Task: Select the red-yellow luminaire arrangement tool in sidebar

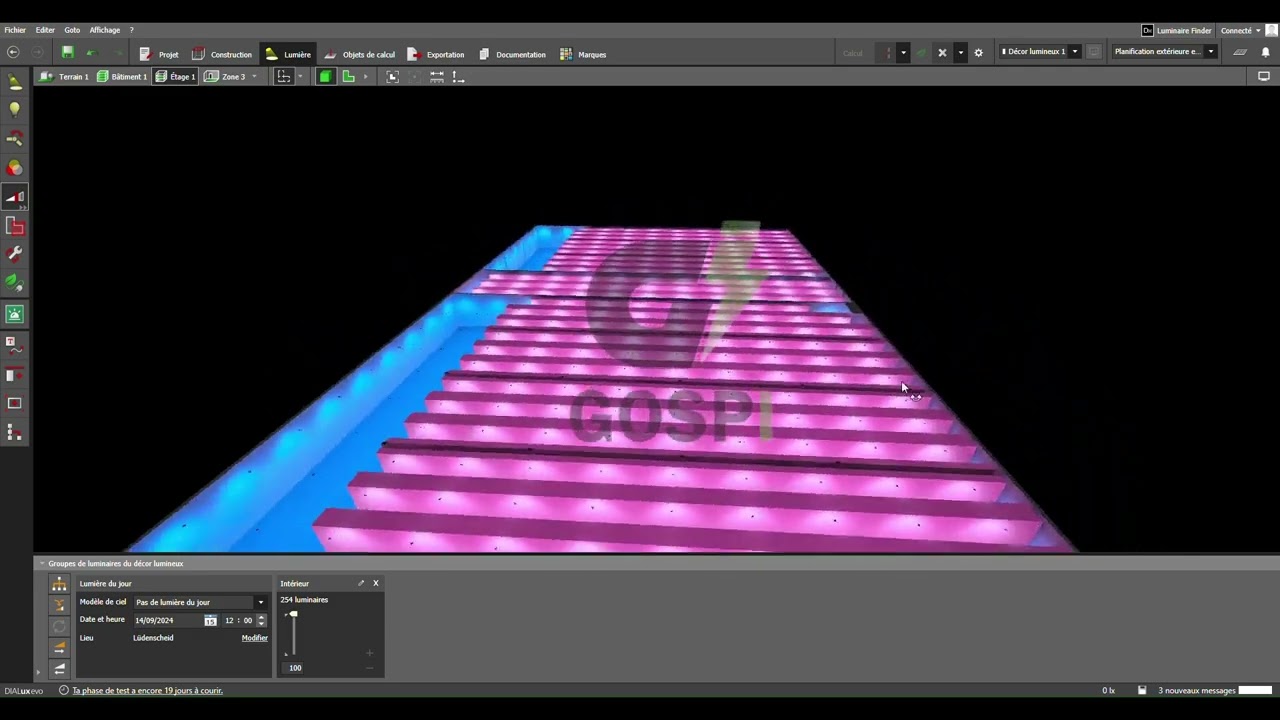Action: coord(15,139)
